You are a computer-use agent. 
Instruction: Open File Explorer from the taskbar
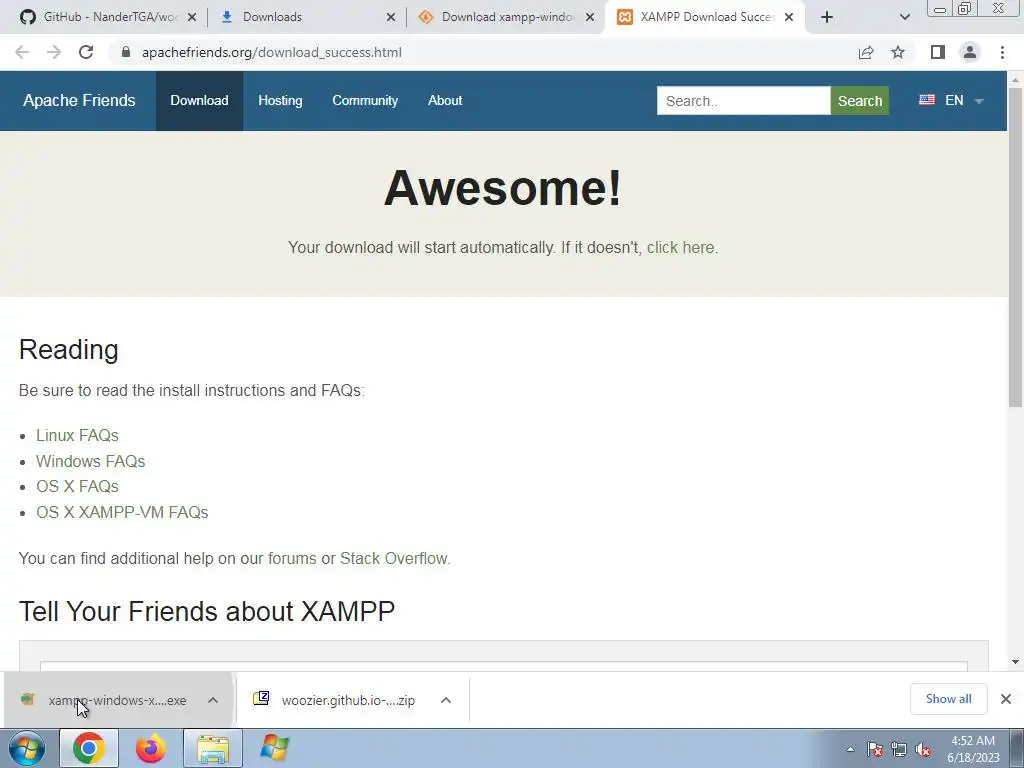(x=213, y=748)
